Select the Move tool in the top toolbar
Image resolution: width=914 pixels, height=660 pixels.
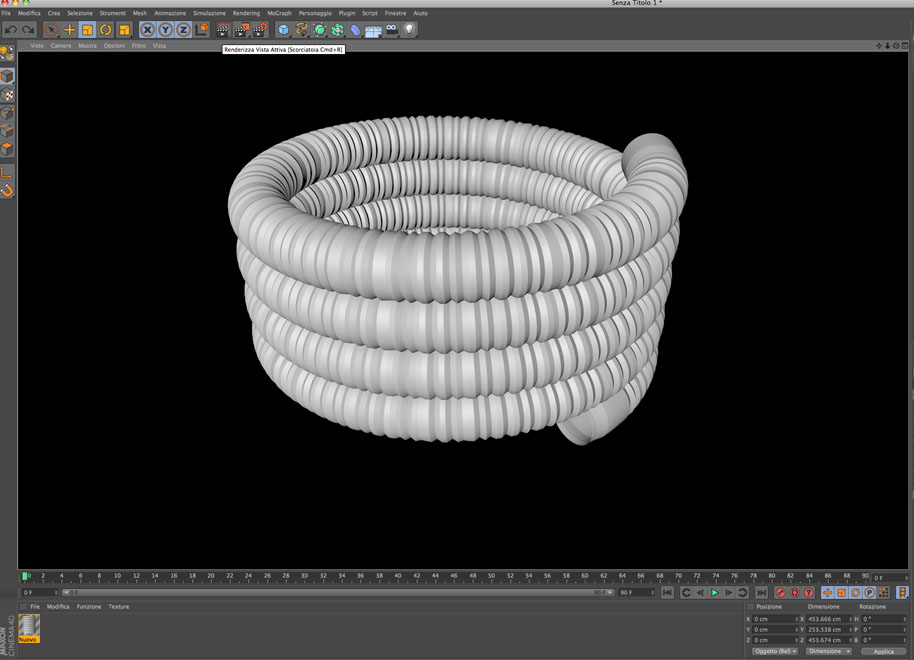click(x=69, y=30)
